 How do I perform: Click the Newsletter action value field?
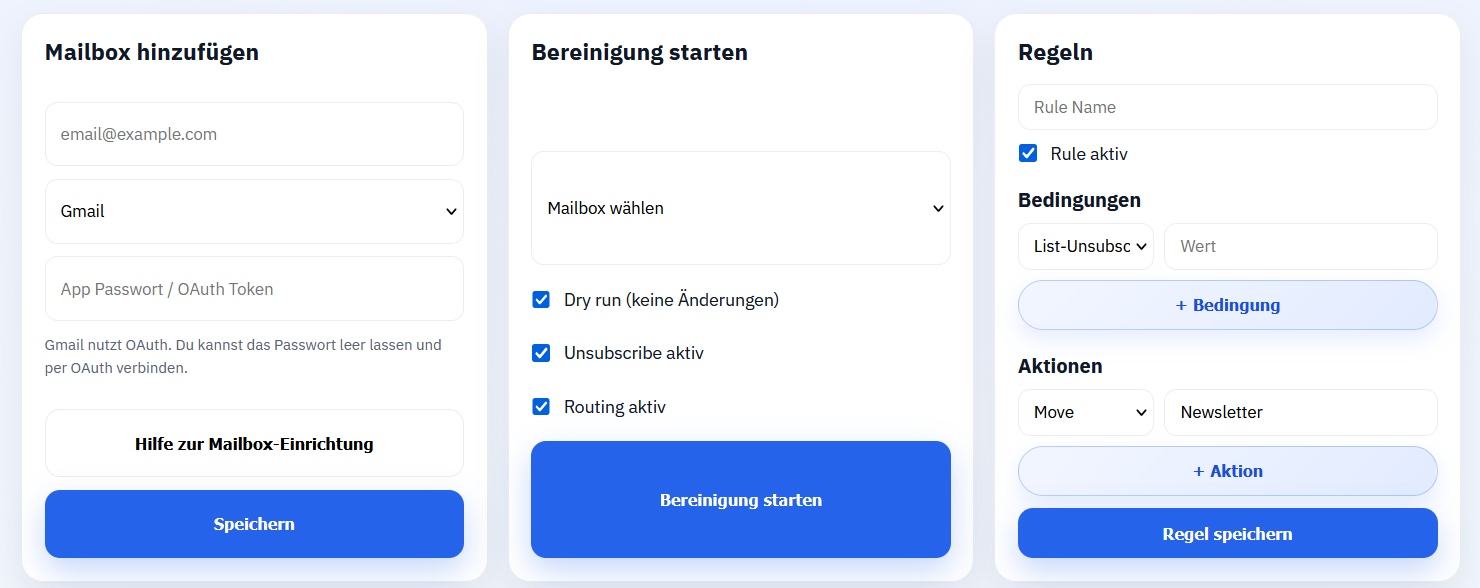coord(1300,412)
